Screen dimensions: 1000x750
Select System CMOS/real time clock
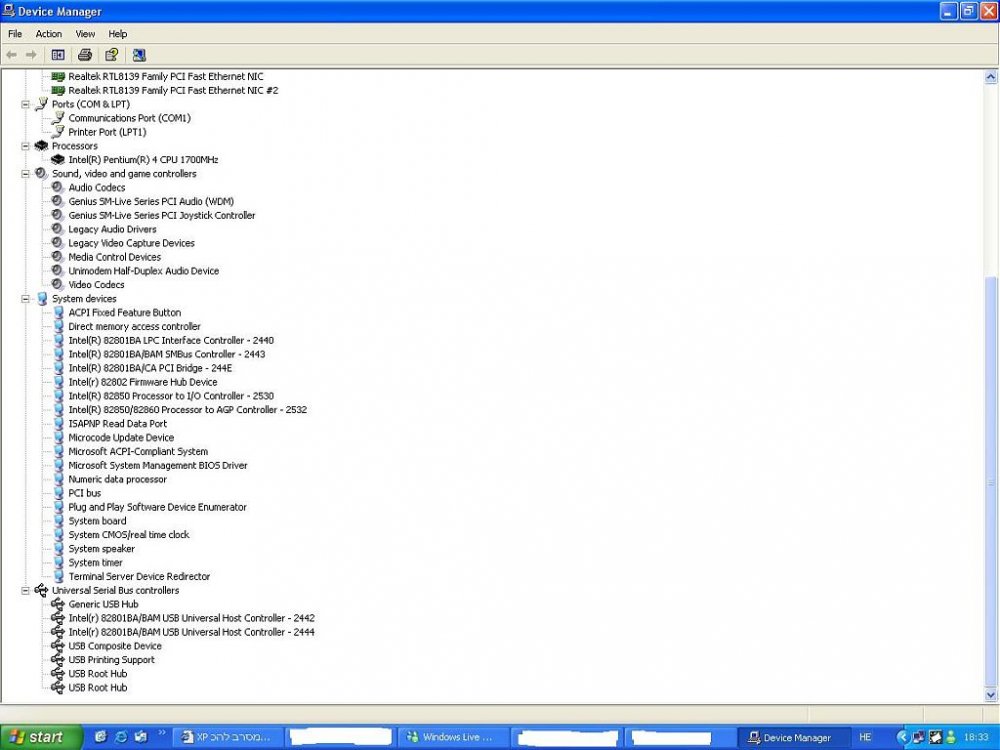pos(129,535)
